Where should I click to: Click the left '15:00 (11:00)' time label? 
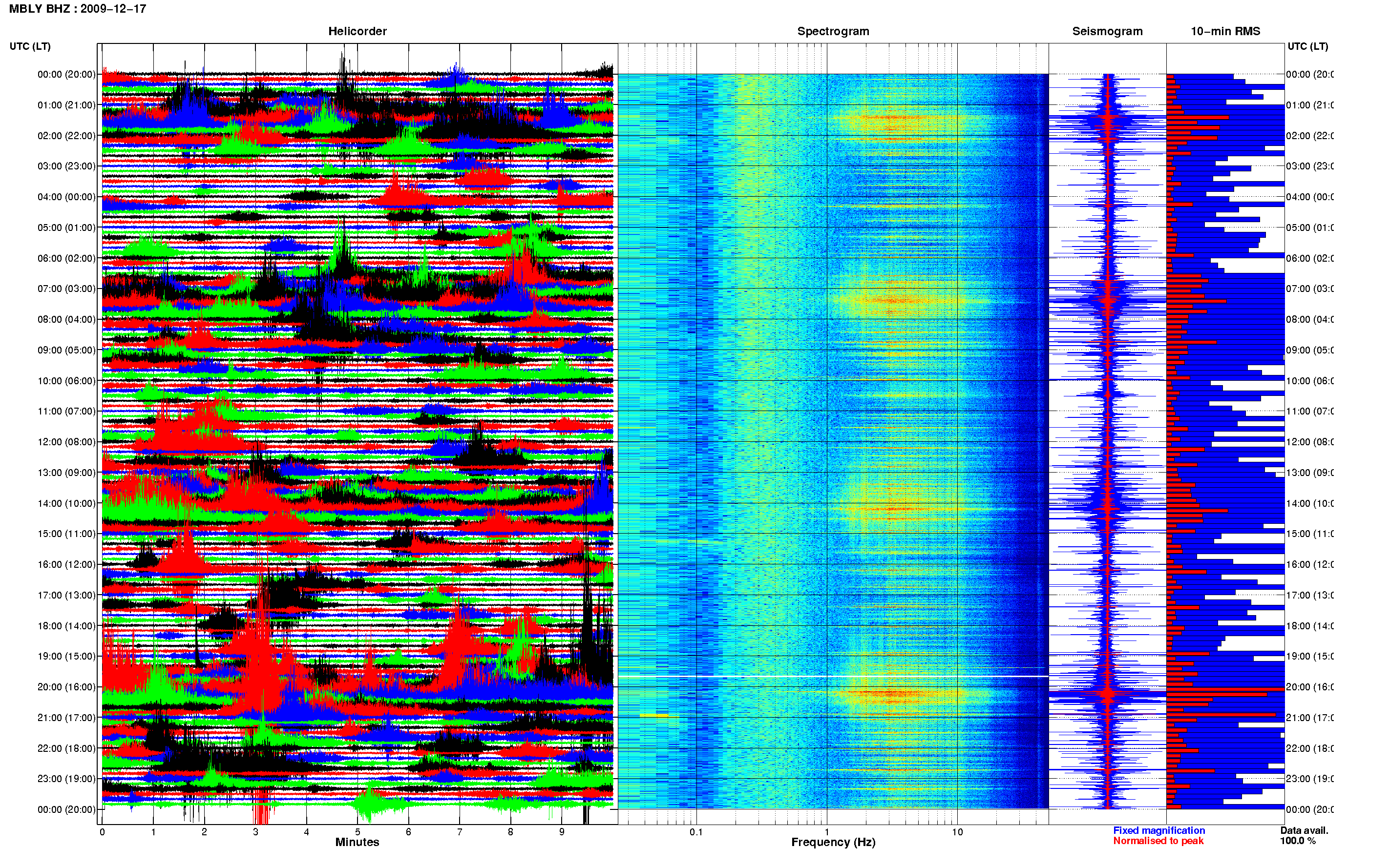click(66, 533)
